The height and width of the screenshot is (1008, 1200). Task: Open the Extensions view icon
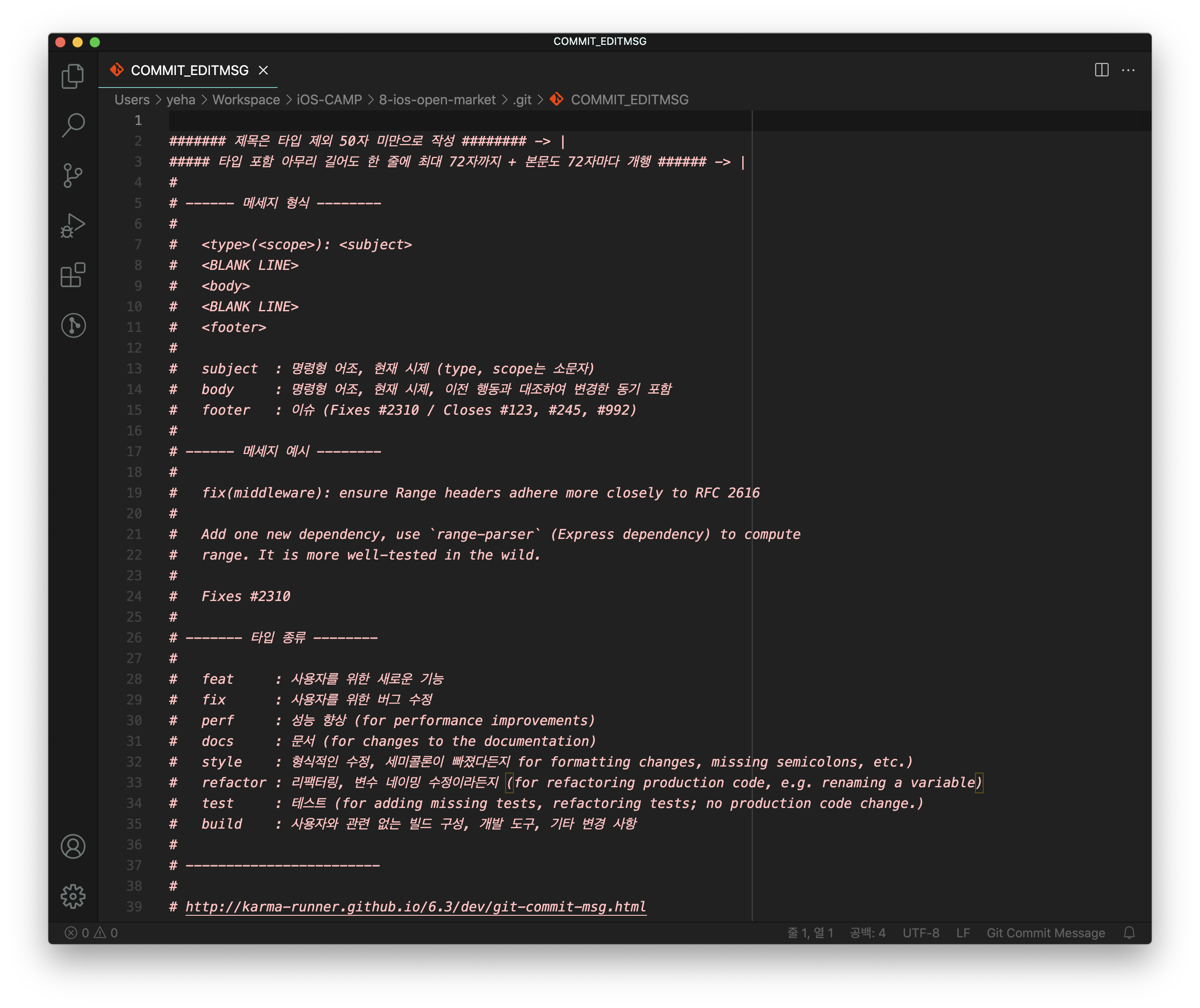point(72,275)
